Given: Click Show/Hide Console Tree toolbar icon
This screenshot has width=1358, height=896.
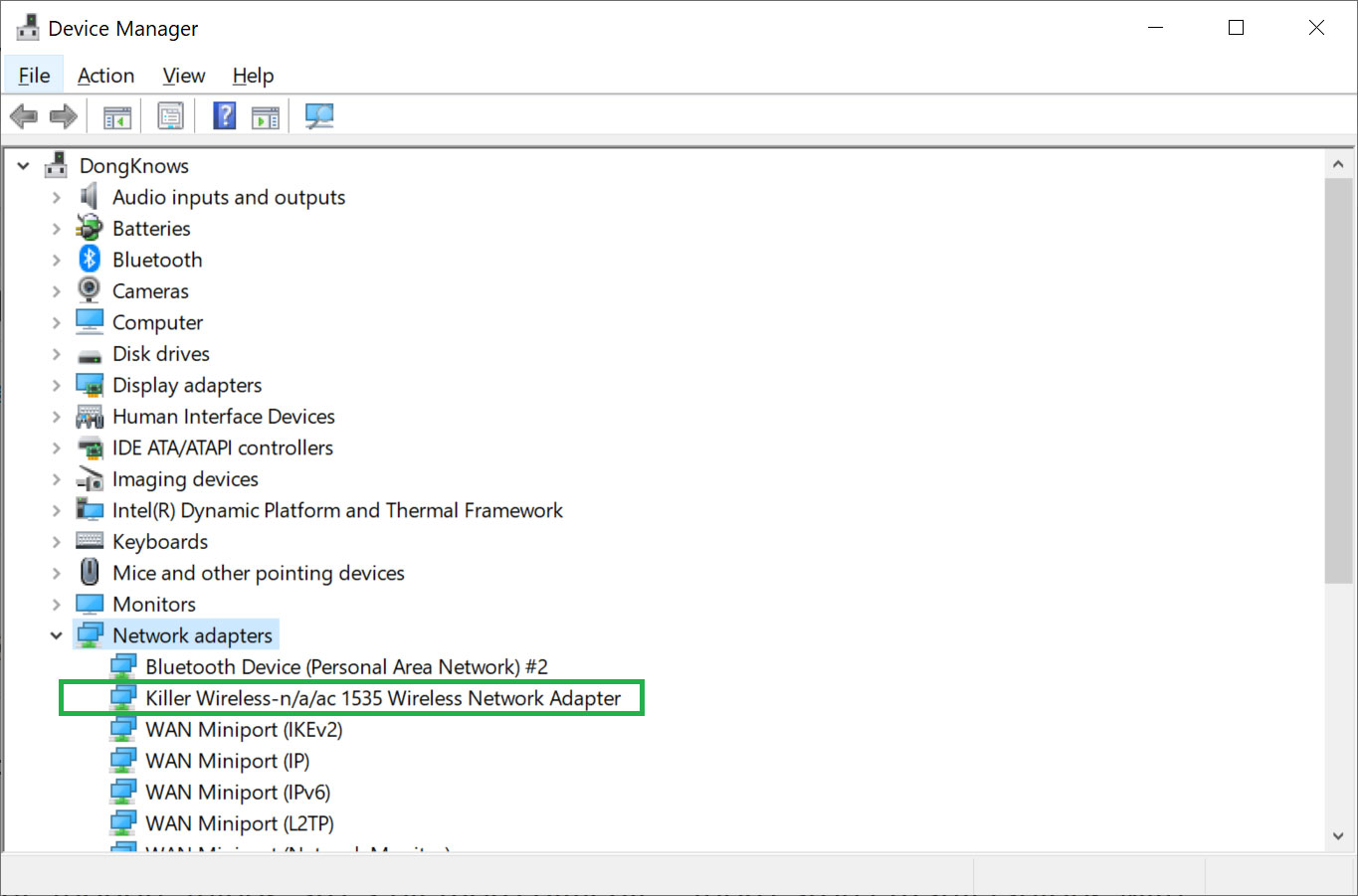Looking at the screenshot, I should 117,116.
